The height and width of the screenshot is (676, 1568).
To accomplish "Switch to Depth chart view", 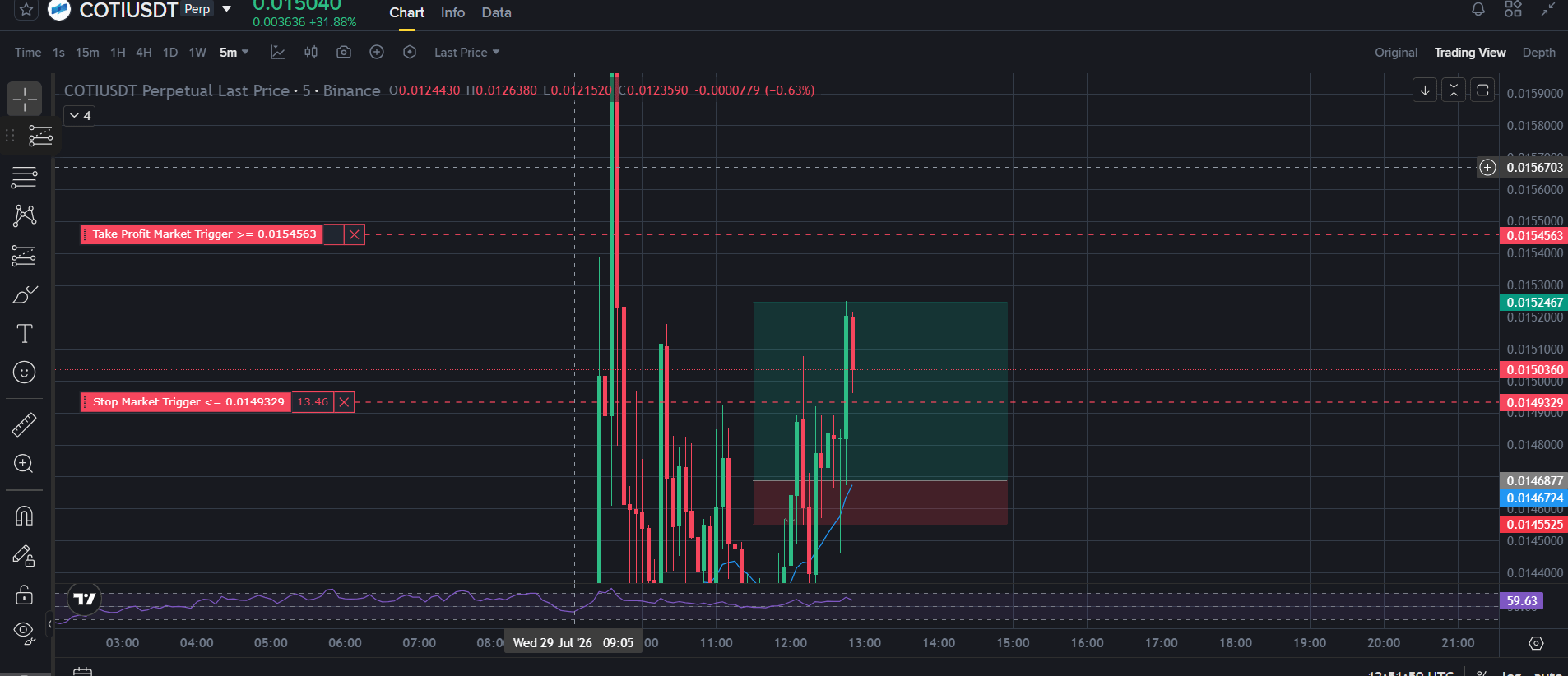I will [x=1538, y=52].
